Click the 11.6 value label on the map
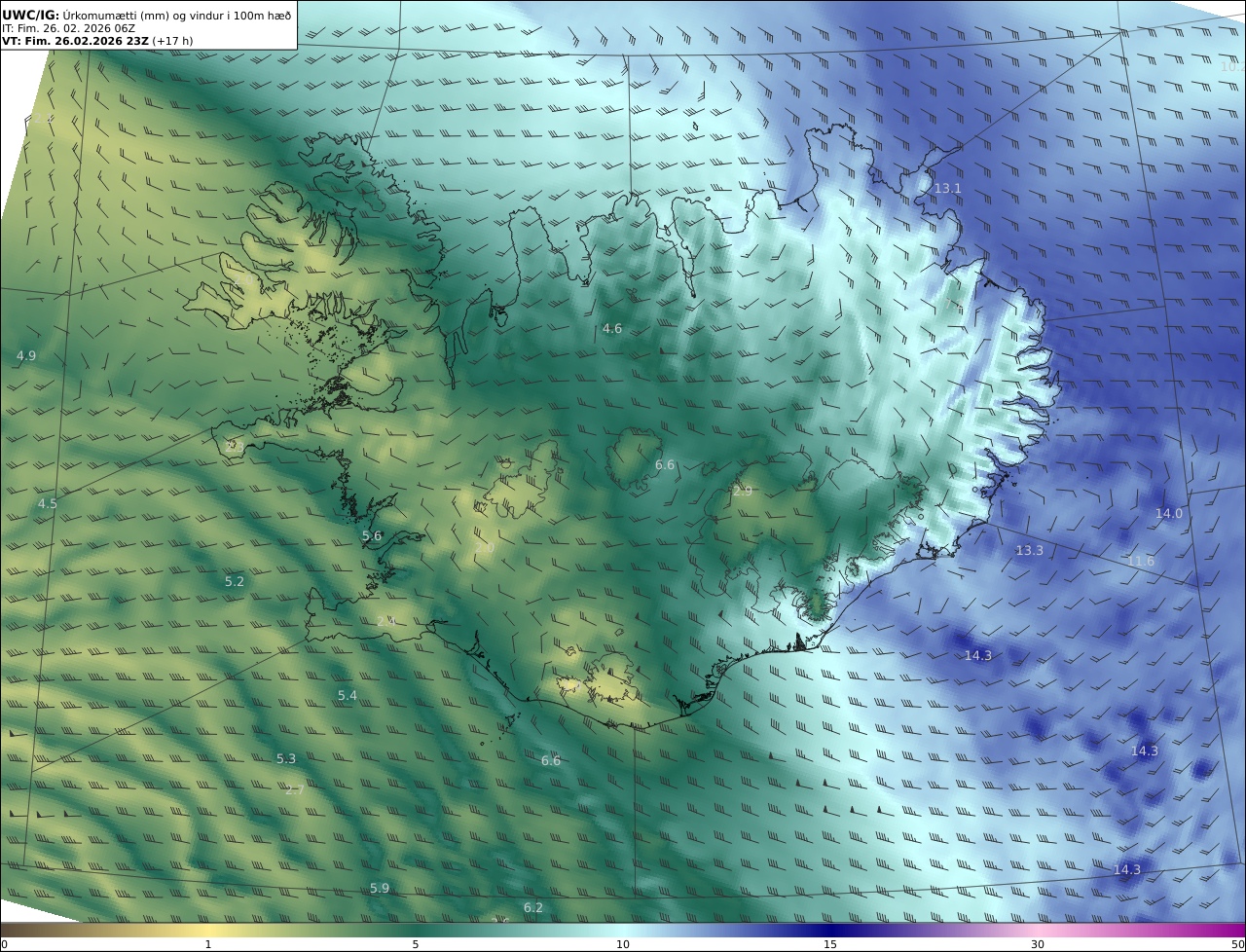 point(1140,562)
